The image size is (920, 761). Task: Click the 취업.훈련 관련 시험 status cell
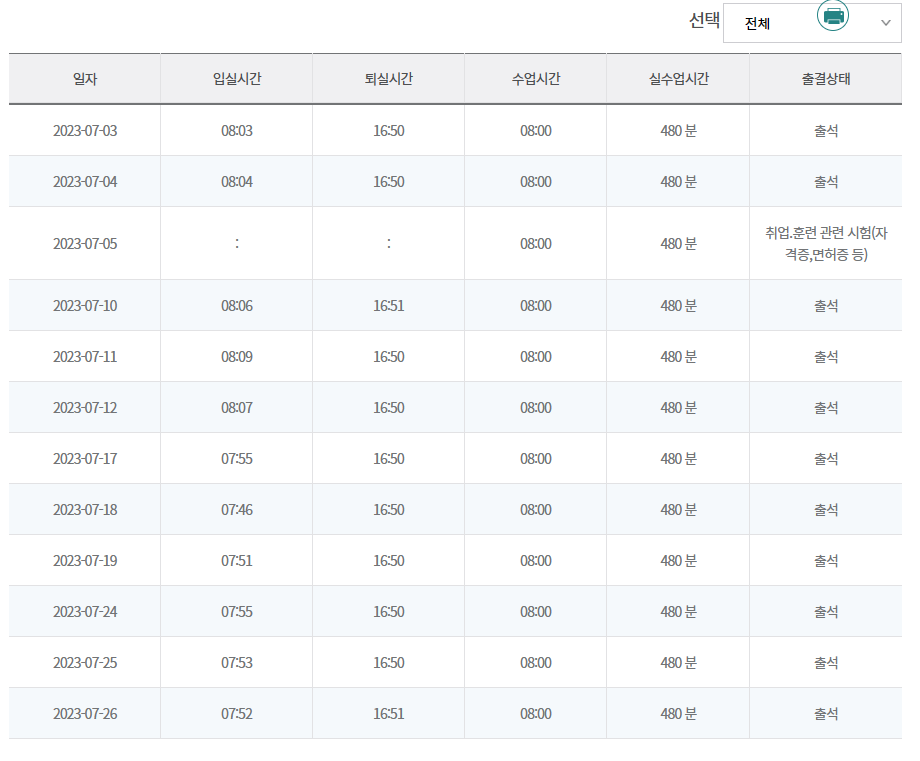pos(826,243)
